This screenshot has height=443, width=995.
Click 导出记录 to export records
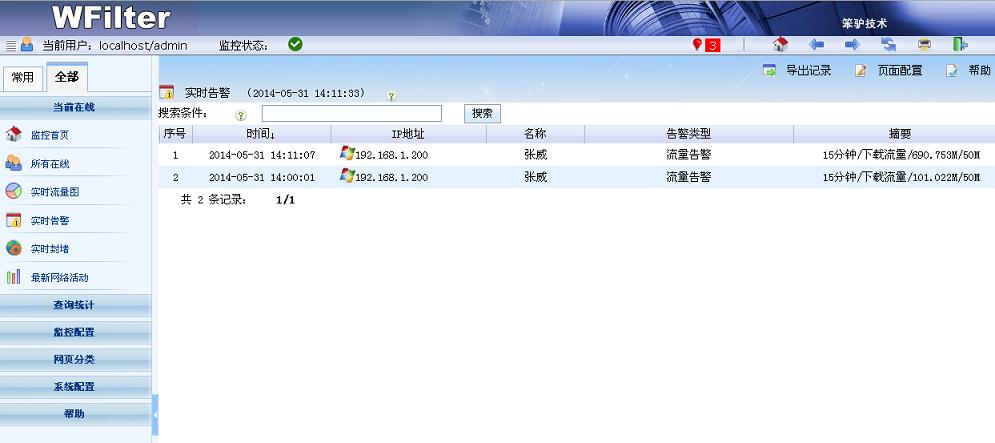[798, 71]
